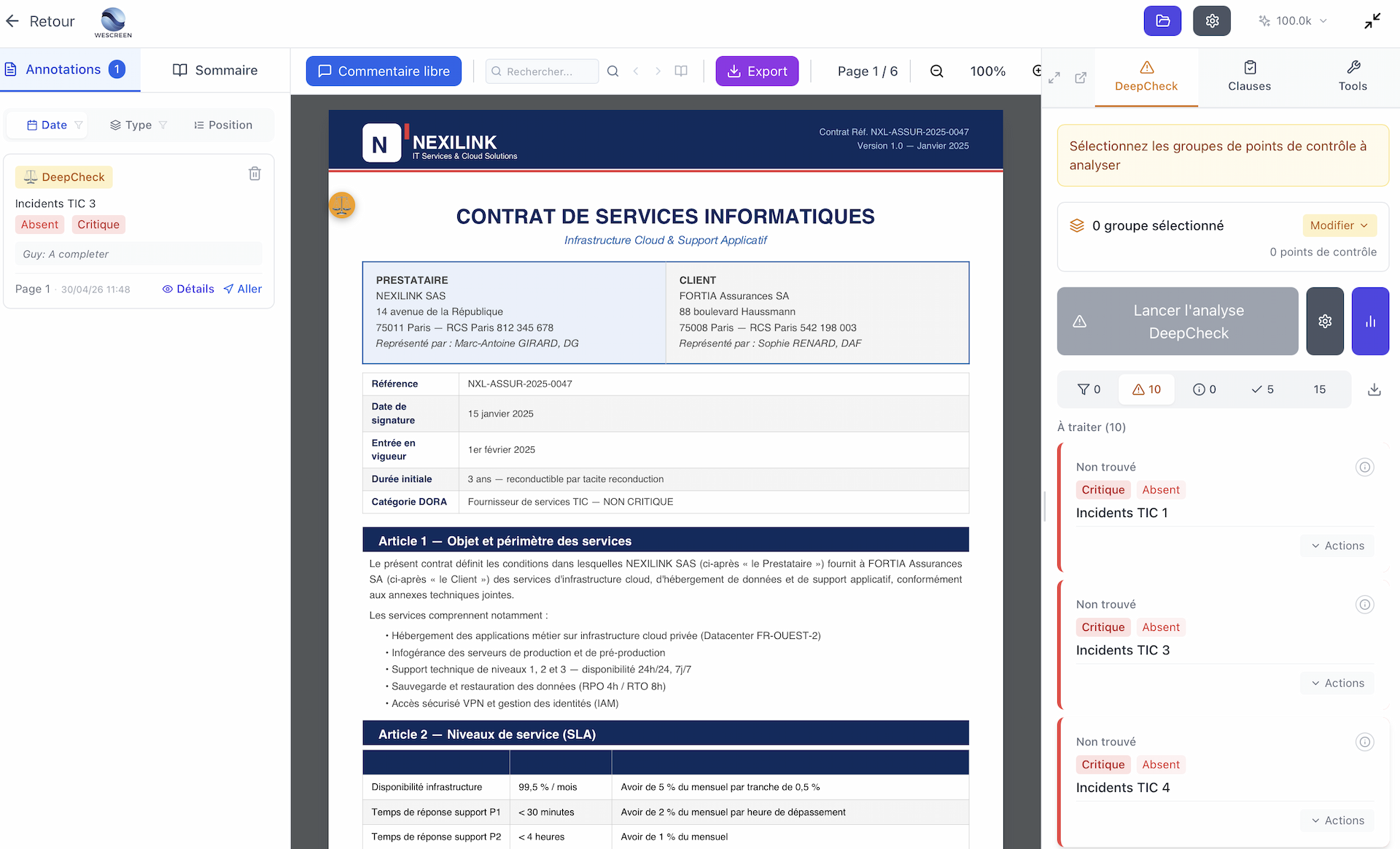Click the Rechercher search field
Image resolution: width=1400 pixels, height=849 pixels.
(x=542, y=71)
